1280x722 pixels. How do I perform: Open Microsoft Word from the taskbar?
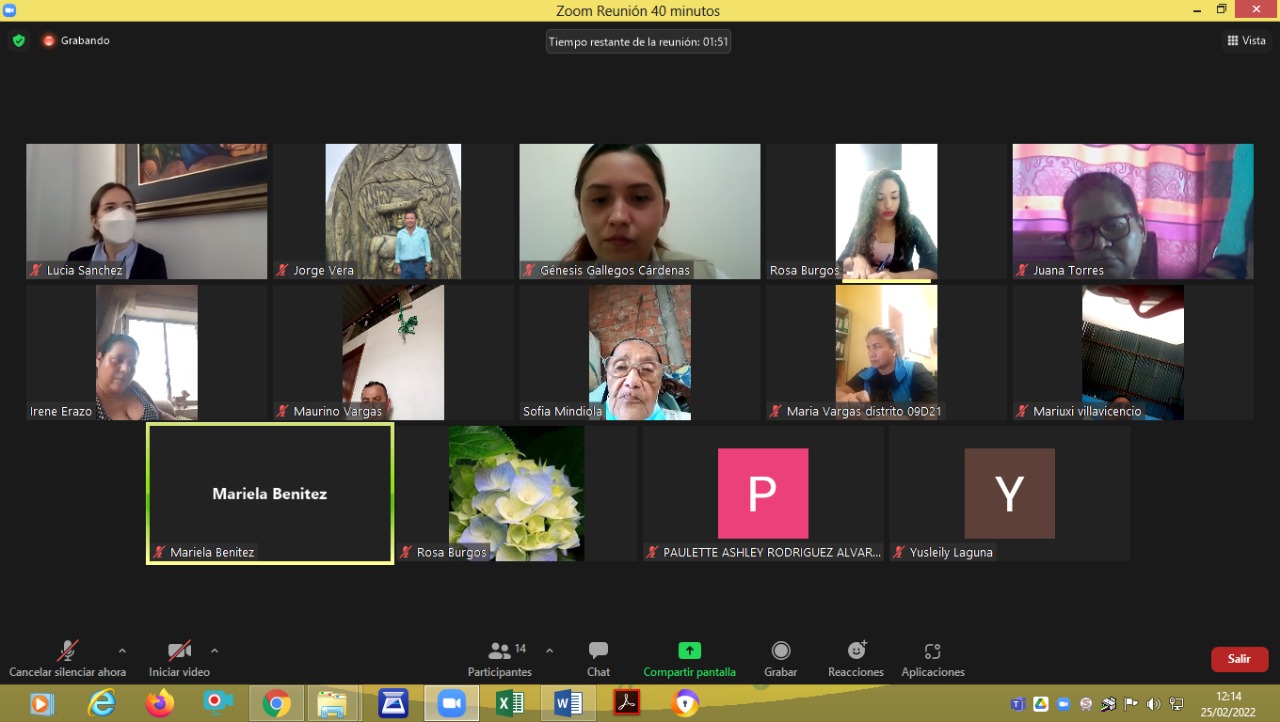coord(567,704)
